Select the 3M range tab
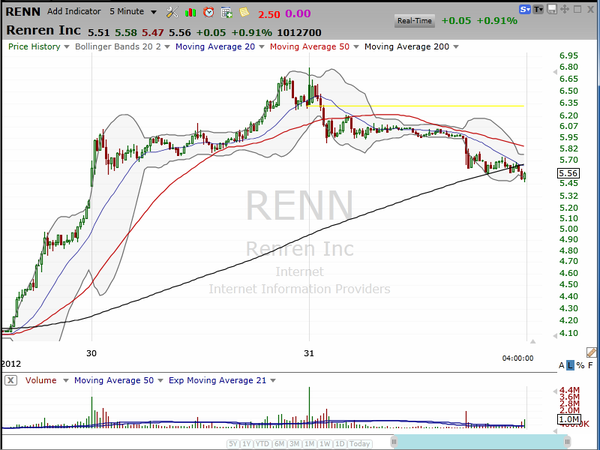Screen dimensions: 600x450 point(294,444)
